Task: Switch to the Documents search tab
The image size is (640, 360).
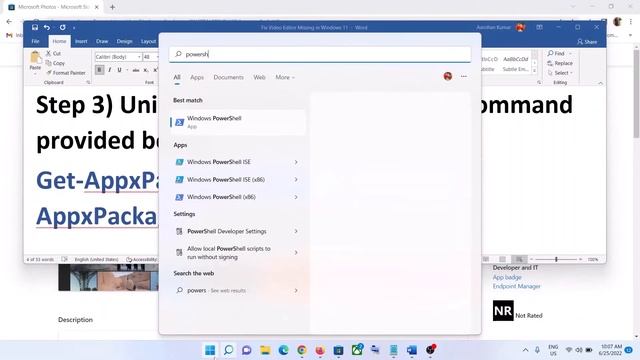Action: click(228, 77)
